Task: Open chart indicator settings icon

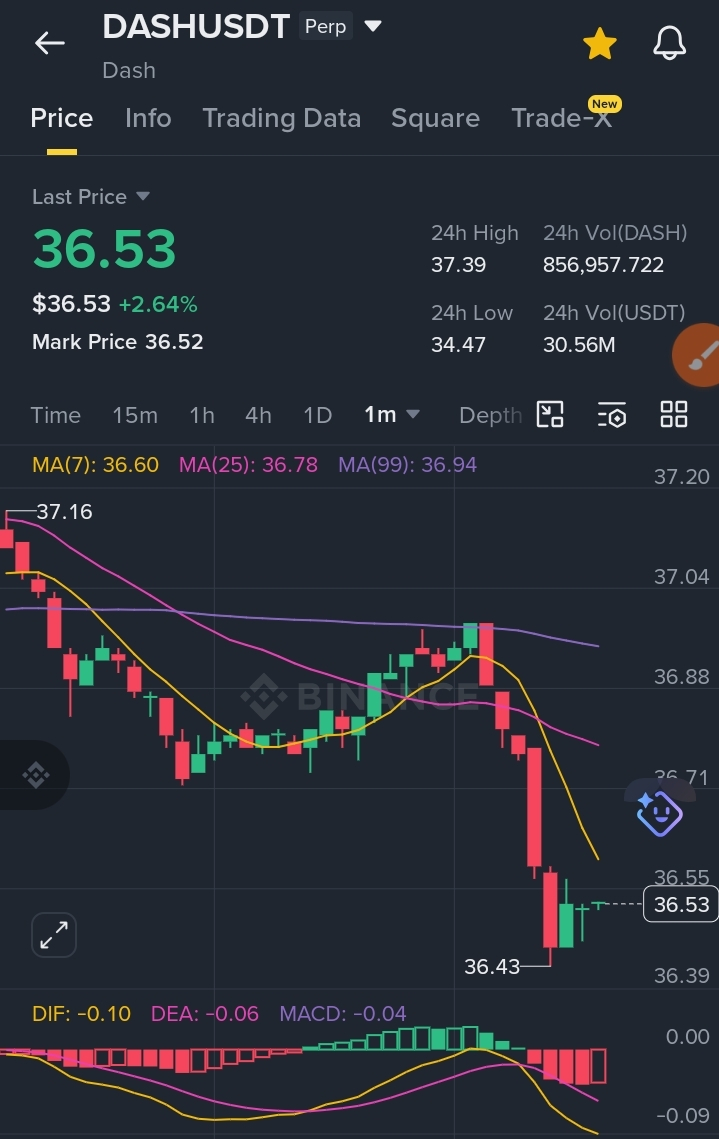Action: 612,415
